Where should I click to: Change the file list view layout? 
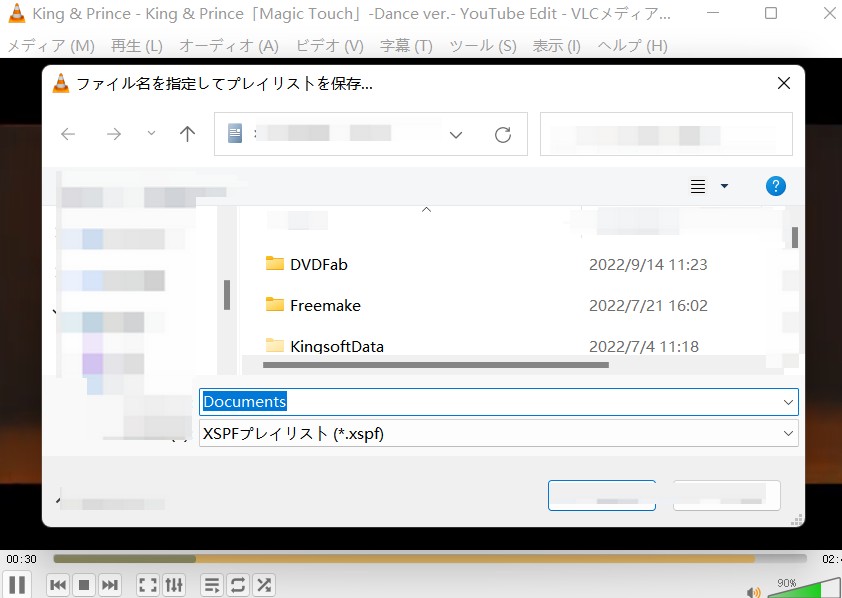coord(698,186)
